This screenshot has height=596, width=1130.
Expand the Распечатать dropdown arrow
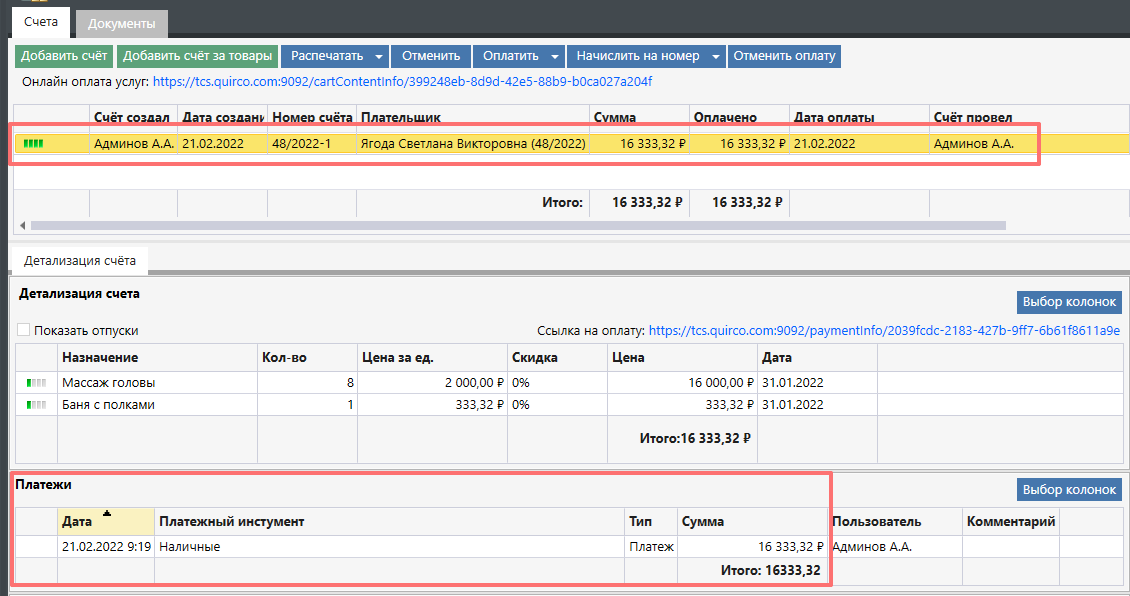coord(379,57)
